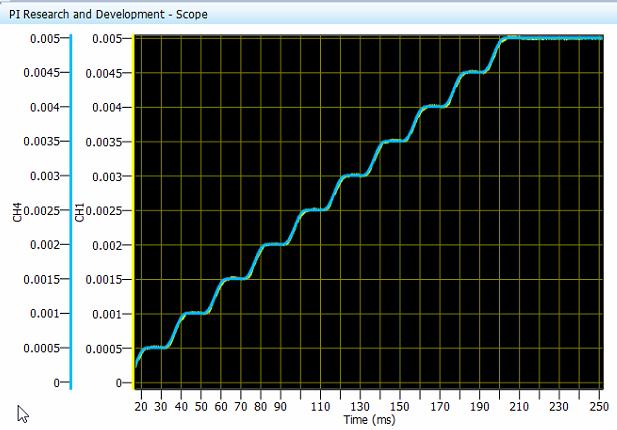
Task: Click the 130 label on time axis
Action: pyautogui.click(x=360, y=406)
